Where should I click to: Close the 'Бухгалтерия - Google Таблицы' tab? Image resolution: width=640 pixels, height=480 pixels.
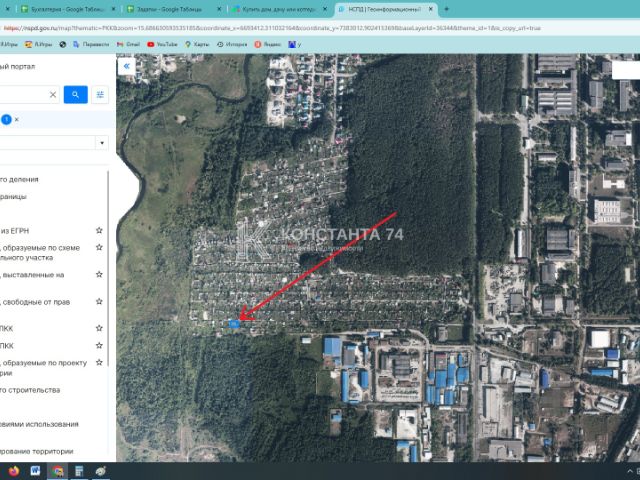pyautogui.click(x=113, y=9)
